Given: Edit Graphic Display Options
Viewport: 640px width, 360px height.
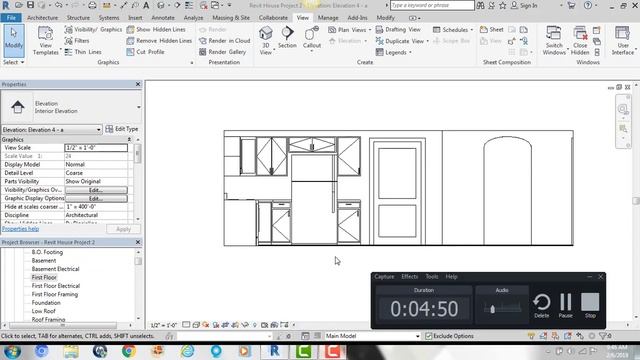Looking at the screenshot, I should pos(96,198).
